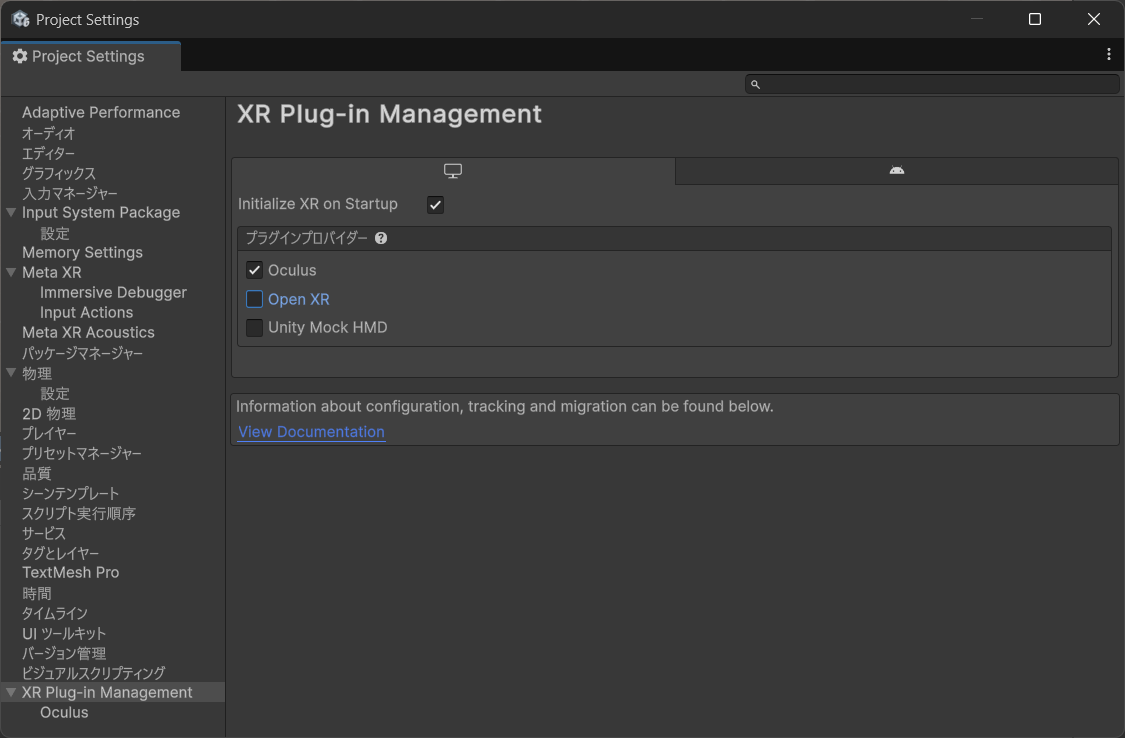Viewport: 1125px width, 738px height.
Task: Uncheck the Oculus provider checkbox
Action: click(x=254, y=270)
